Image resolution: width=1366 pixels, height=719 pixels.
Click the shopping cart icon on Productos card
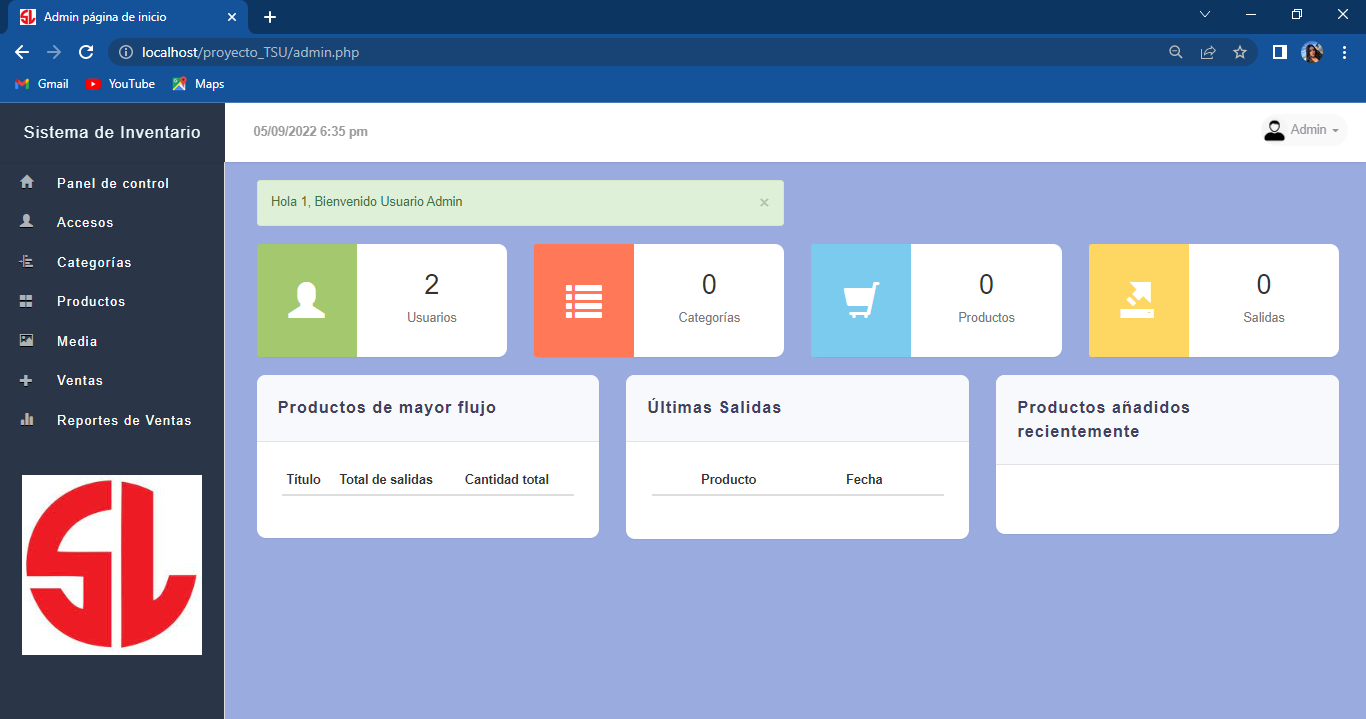pyautogui.click(x=861, y=300)
